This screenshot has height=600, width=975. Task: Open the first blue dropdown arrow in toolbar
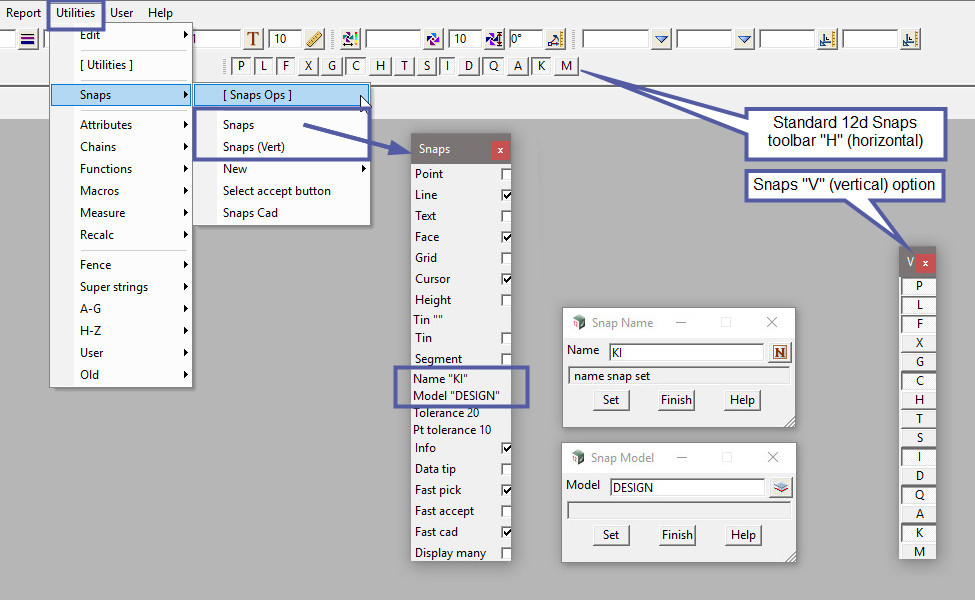pos(661,39)
